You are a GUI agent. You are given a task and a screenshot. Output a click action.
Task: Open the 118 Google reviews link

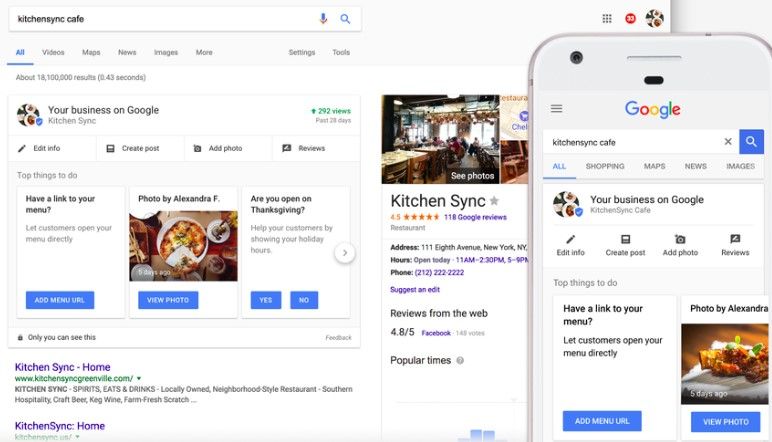click(475, 217)
